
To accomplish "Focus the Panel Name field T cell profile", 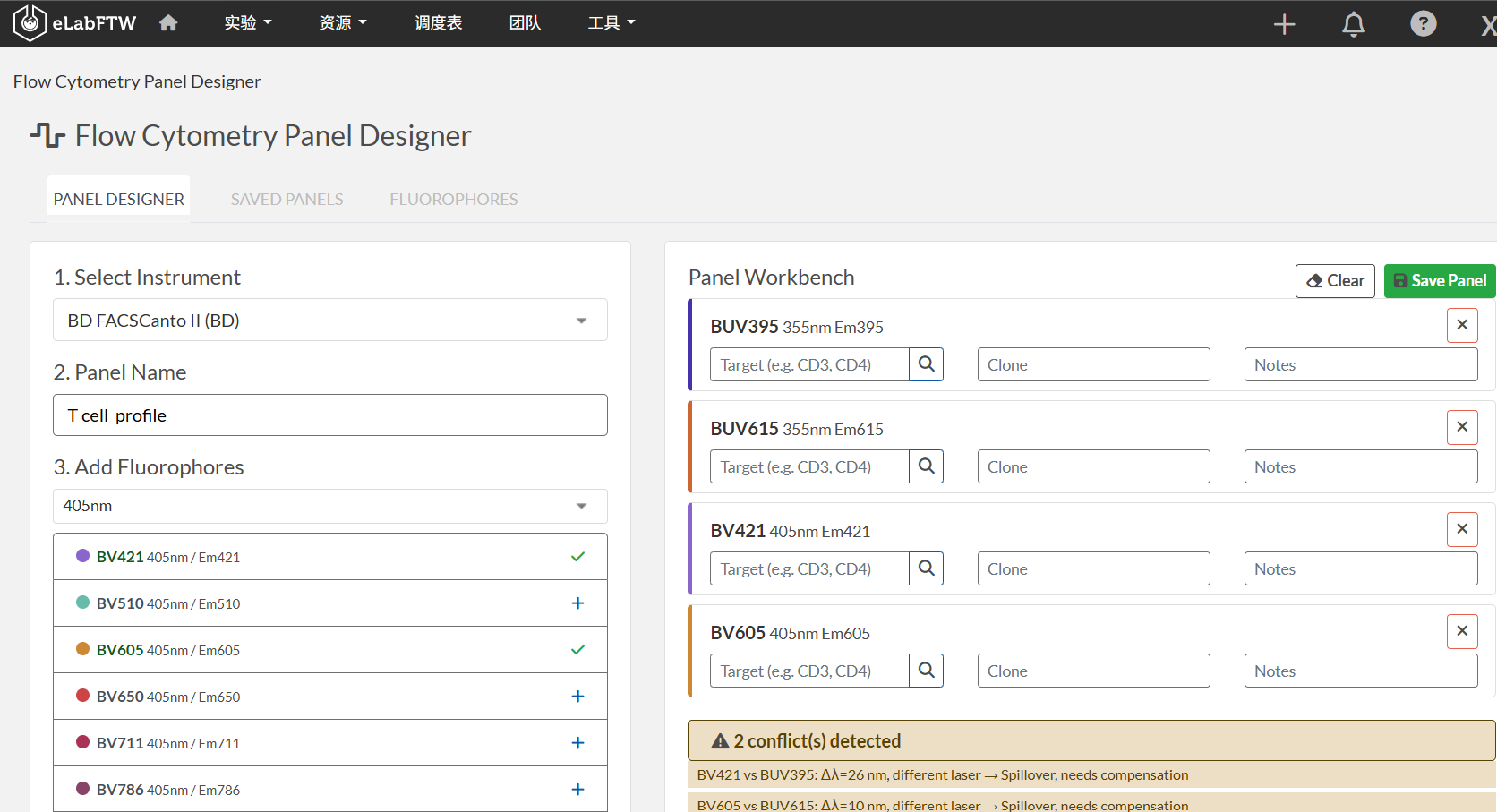I will click(x=330, y=415).
